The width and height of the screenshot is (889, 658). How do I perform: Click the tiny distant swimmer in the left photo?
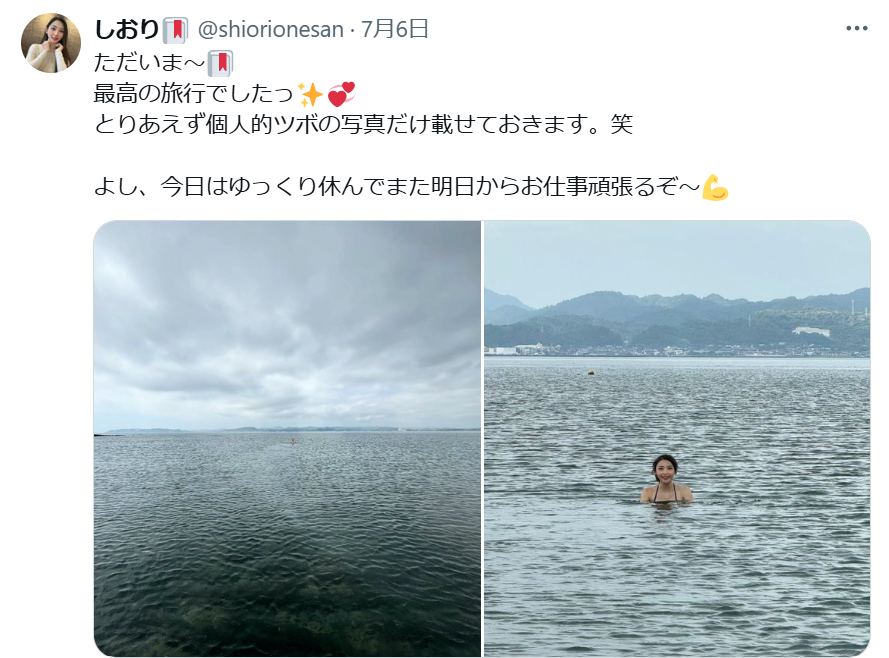click(x=293, y=441)
